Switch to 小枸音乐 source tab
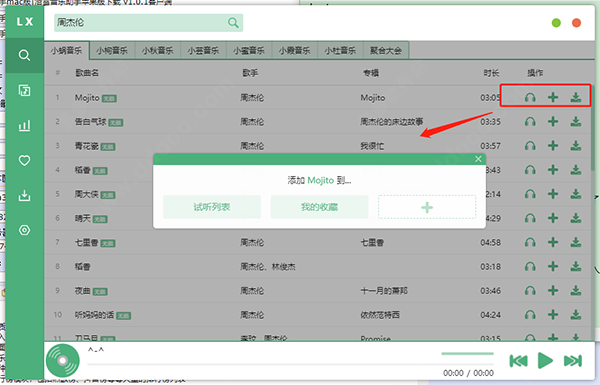Viewport: 600px width, 385px height. (x=112, y=51)
